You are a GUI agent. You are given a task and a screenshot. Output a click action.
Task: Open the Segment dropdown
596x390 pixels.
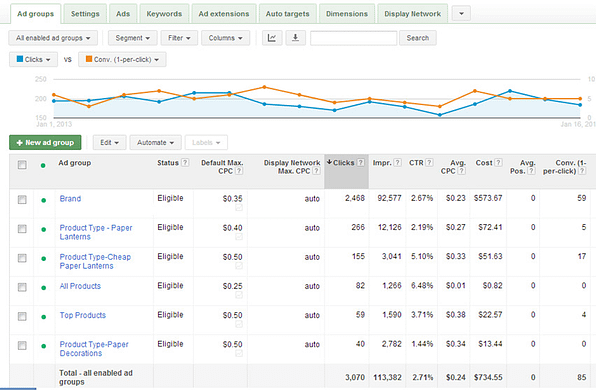click(x=133, y=38)
